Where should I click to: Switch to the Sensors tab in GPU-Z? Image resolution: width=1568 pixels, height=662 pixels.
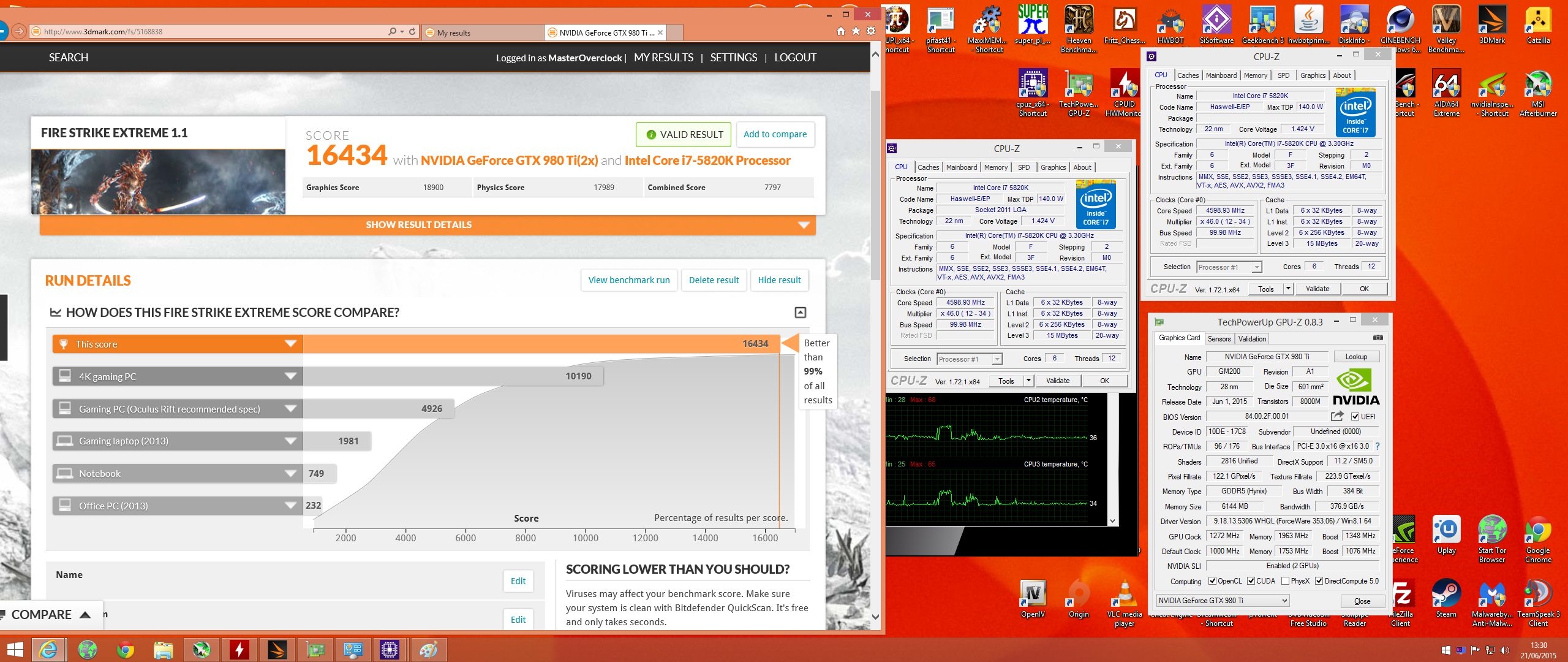[x=1219, y=338]
